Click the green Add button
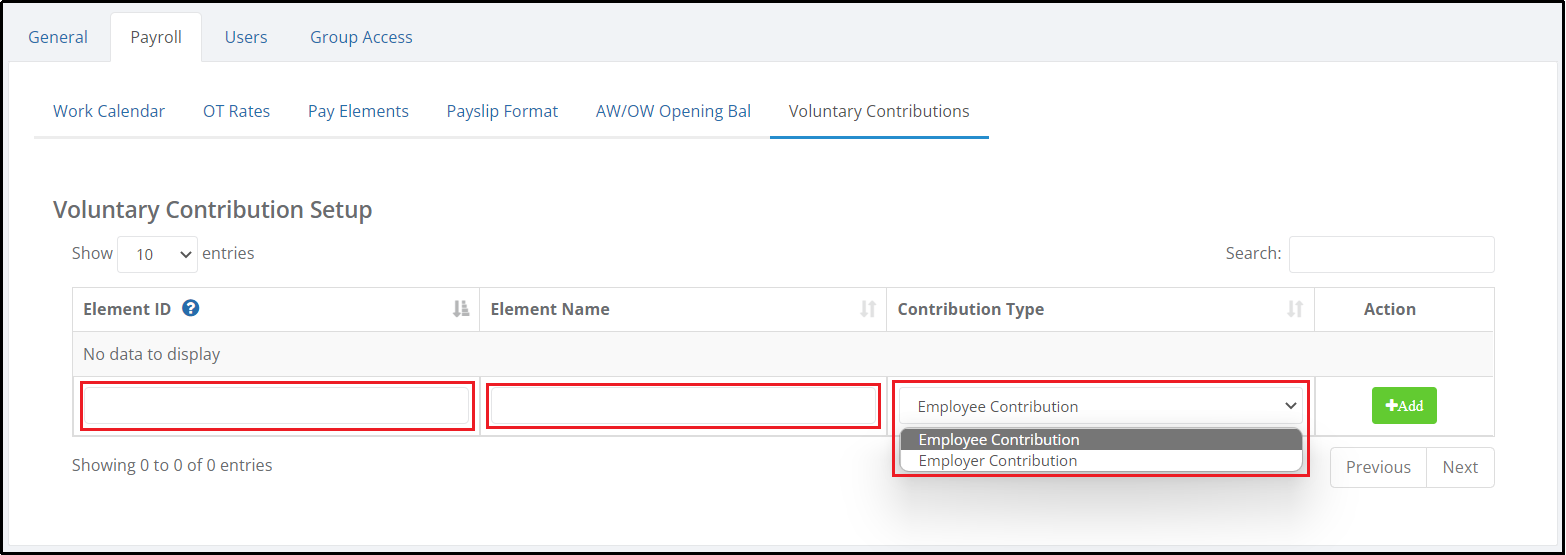The image size is (1566, 555). tap(1404, 406)
